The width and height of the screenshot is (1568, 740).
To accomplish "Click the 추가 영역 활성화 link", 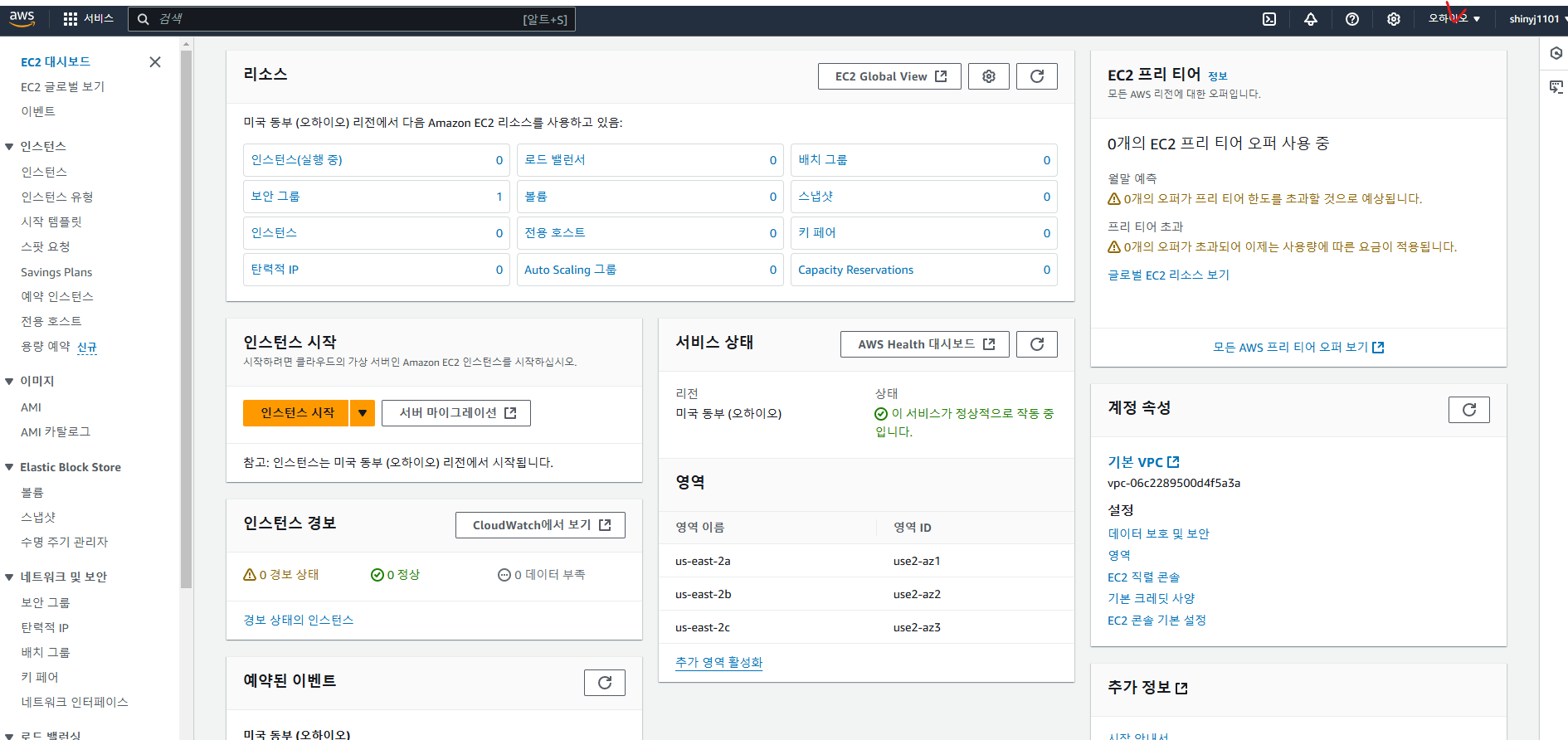I will point(718,663).
